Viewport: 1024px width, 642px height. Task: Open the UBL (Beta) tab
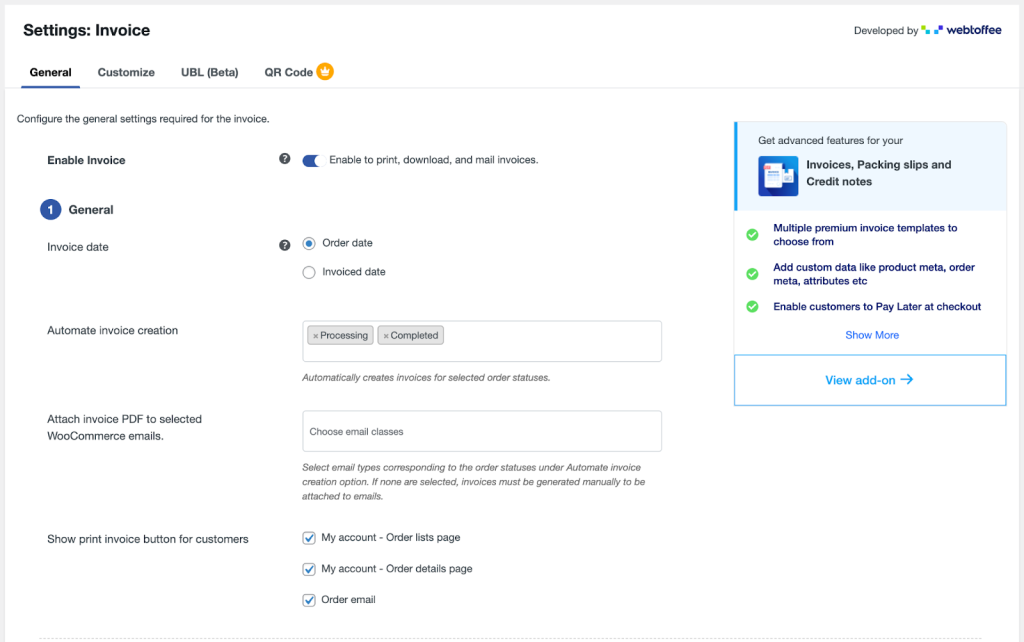pyautogui.click(x=209, y=71)
